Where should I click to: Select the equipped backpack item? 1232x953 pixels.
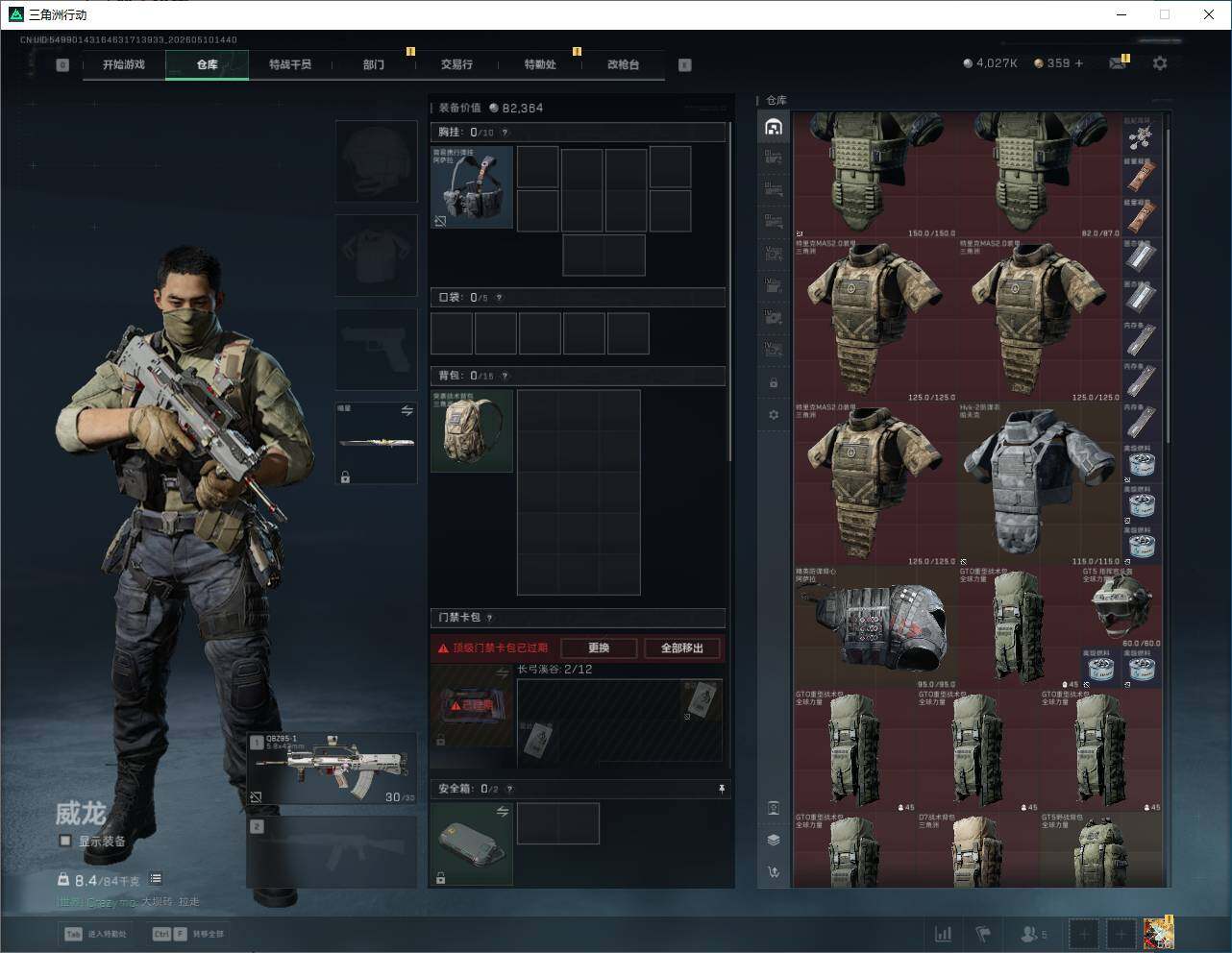pyautogui.click(x=472, y=430)
